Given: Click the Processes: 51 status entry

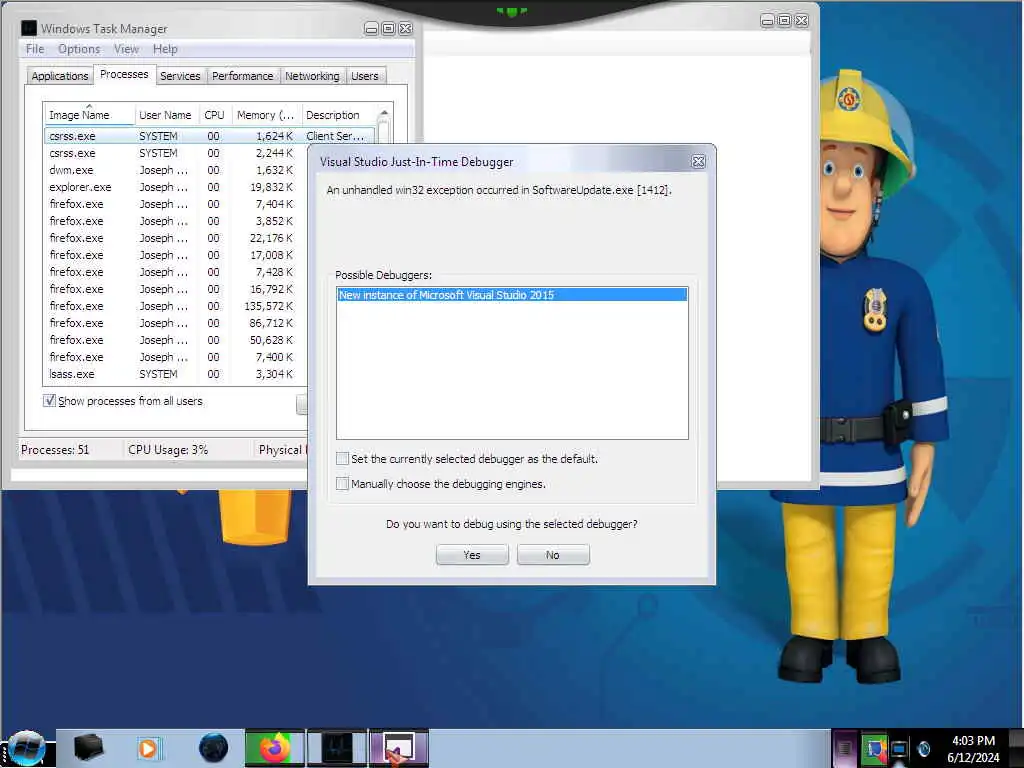Looking at the screenshot, I should (x=55, y=450).
